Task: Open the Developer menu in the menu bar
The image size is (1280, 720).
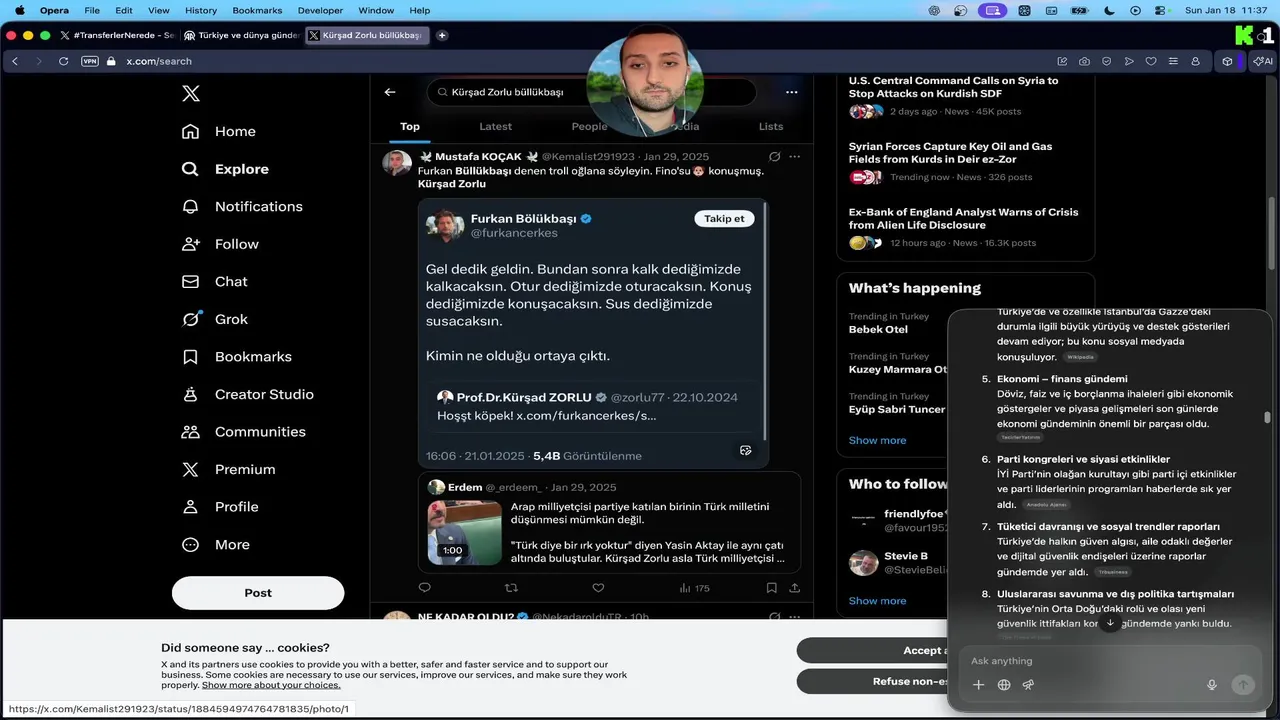Action: pos(320,10)
